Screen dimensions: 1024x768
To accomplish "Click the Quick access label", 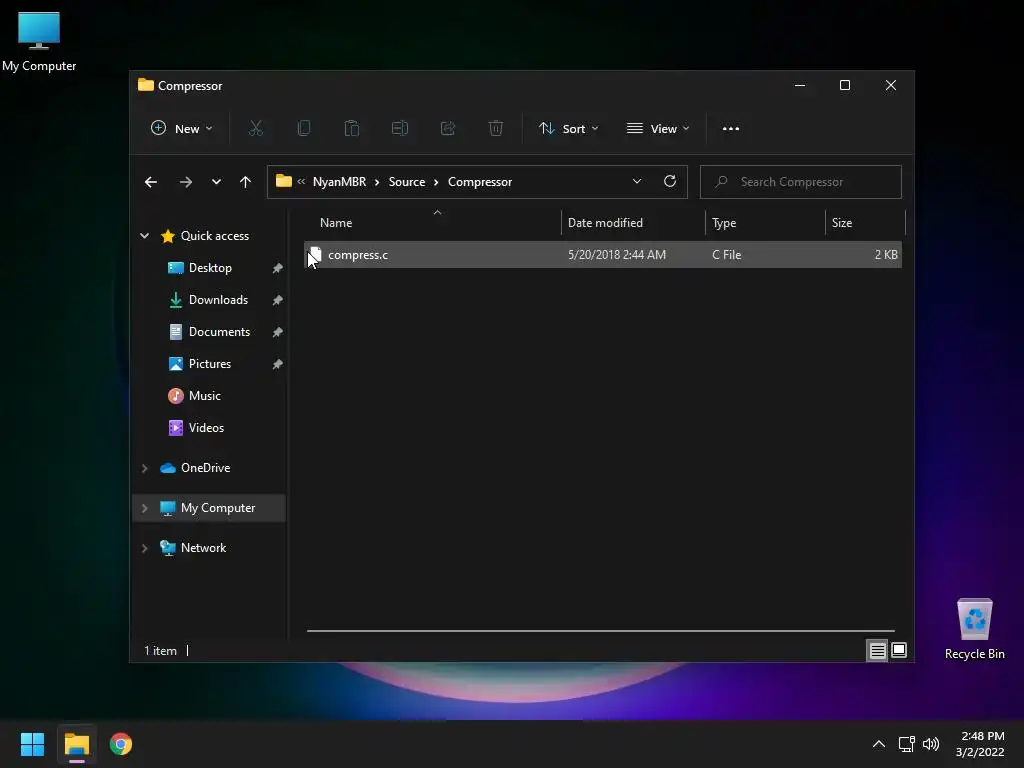I will pyautogui.click(x=215, y=236).
